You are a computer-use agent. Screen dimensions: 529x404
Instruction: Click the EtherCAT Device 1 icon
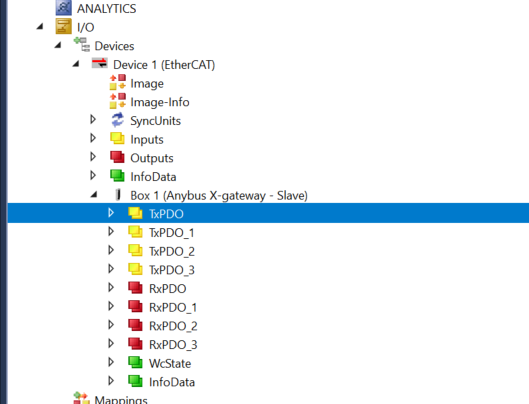click(x=100, y=63)
